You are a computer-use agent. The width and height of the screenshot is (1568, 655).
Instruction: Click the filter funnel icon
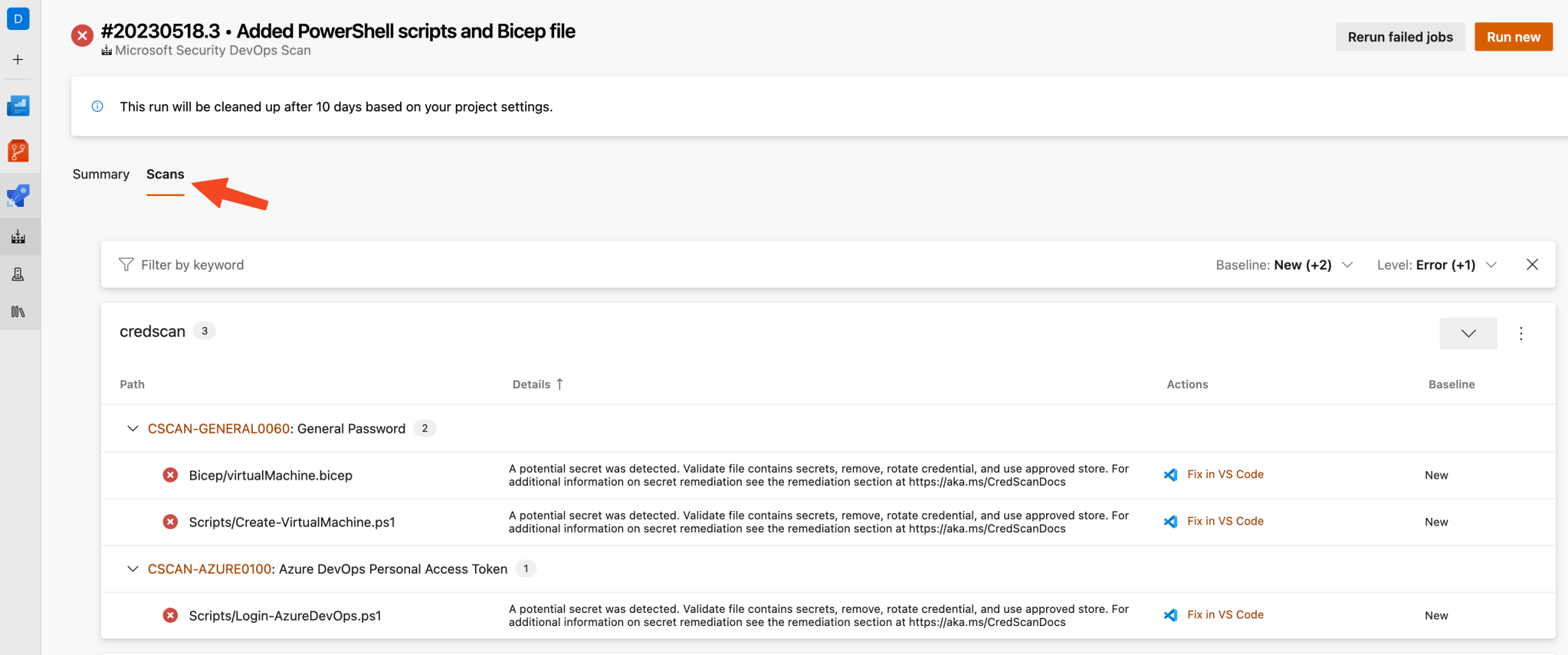coord(126,264)
